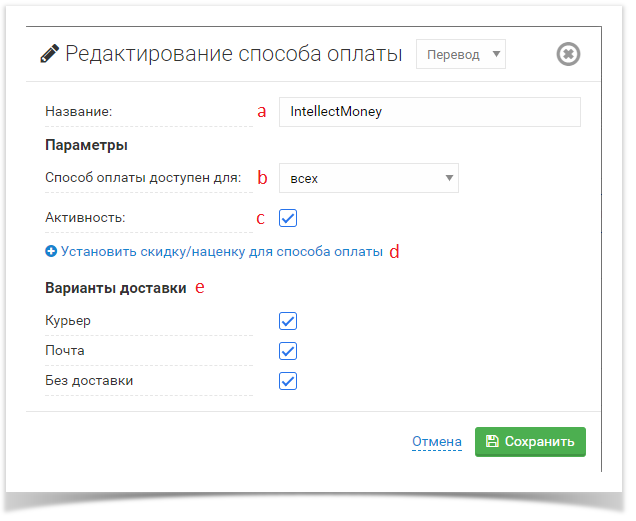Click the pencil edit icon in header
This screenshot has width=636, height=521.
pyautogui.click(x=49, y=54)
